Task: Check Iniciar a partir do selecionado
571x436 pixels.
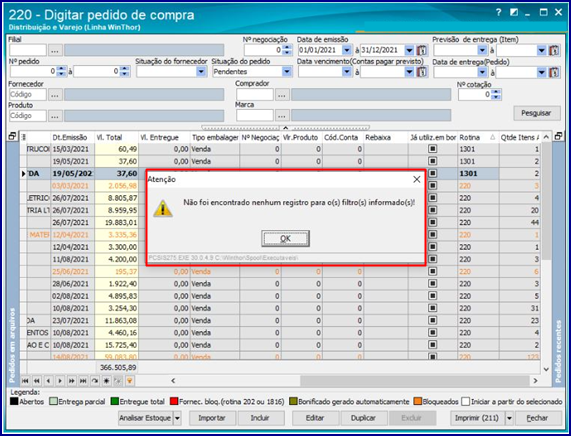Action: (x=465, y=402)
